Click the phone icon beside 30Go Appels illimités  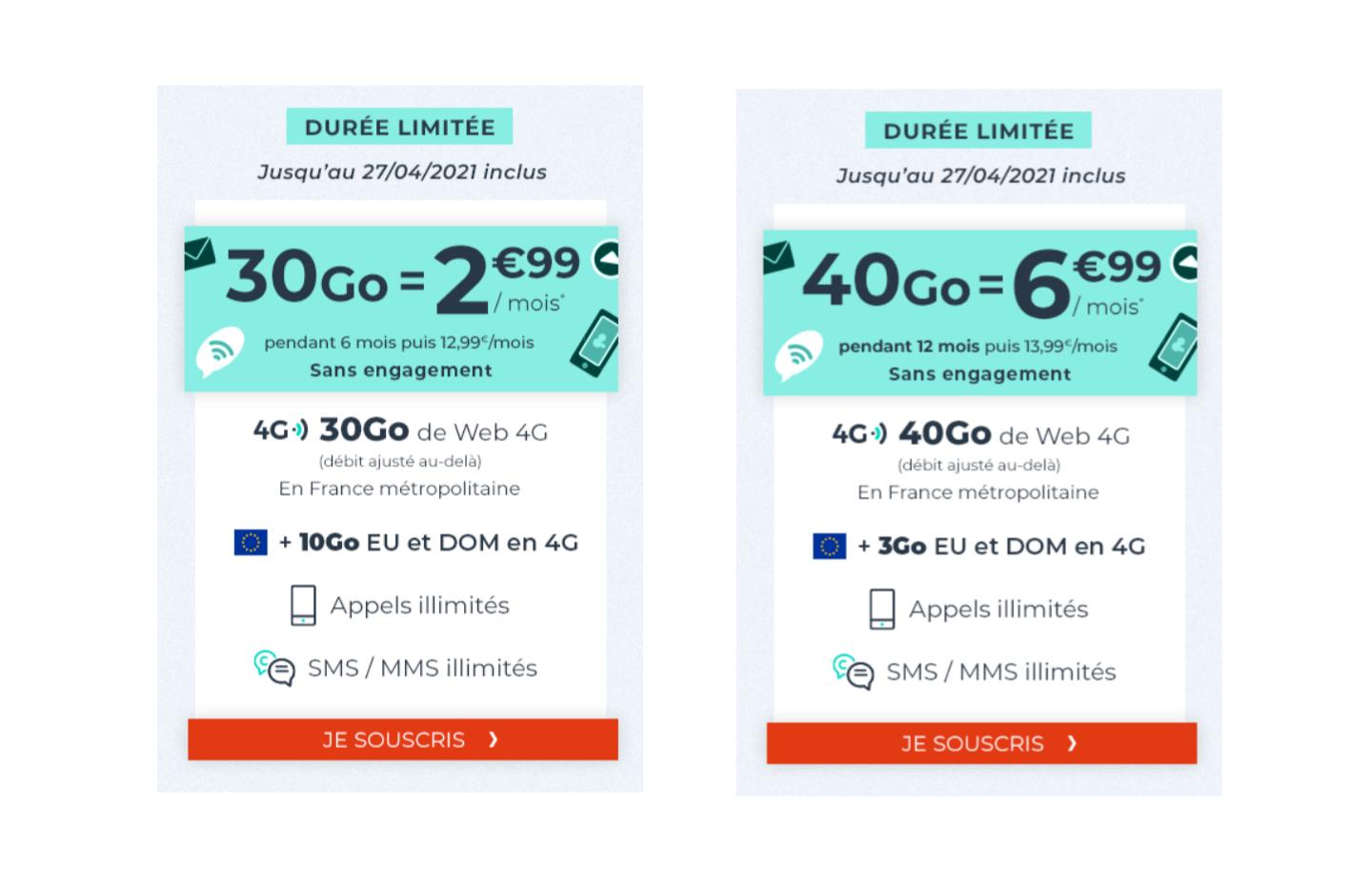[x=303, y=606]
